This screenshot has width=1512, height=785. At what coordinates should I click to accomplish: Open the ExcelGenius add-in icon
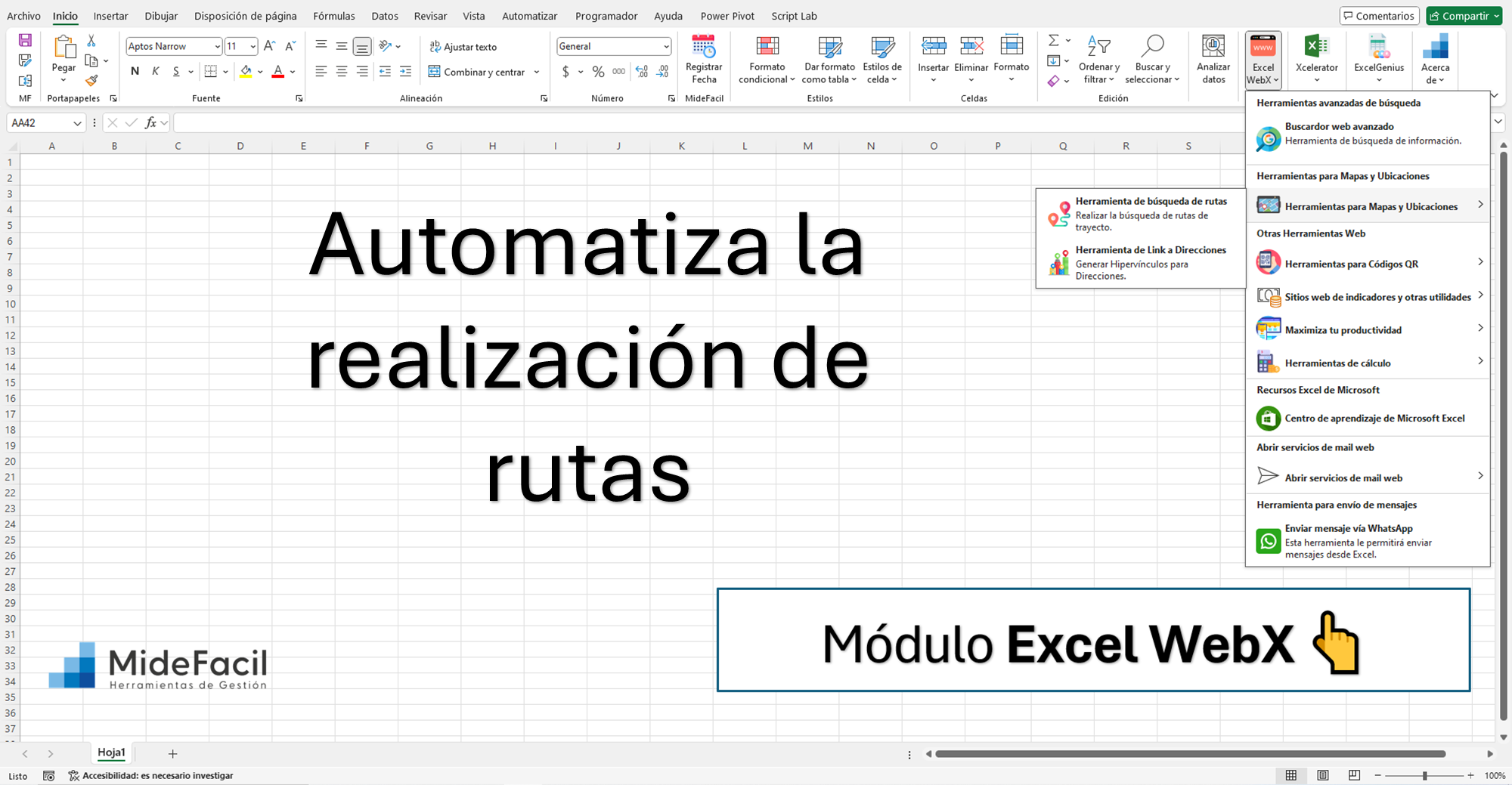coord(1379,46)
